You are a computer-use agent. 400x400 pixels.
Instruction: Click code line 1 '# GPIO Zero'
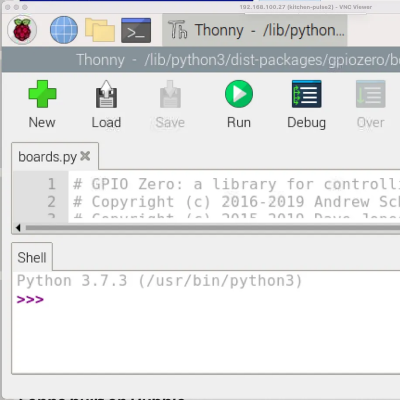(236, 184)
